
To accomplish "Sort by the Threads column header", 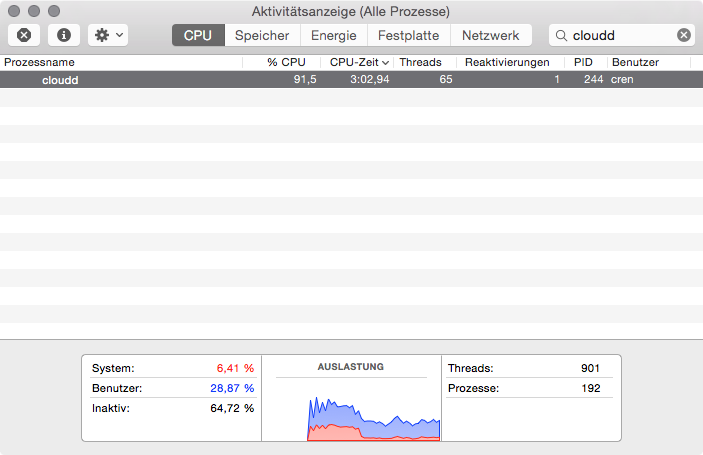I will click(421, 62).
